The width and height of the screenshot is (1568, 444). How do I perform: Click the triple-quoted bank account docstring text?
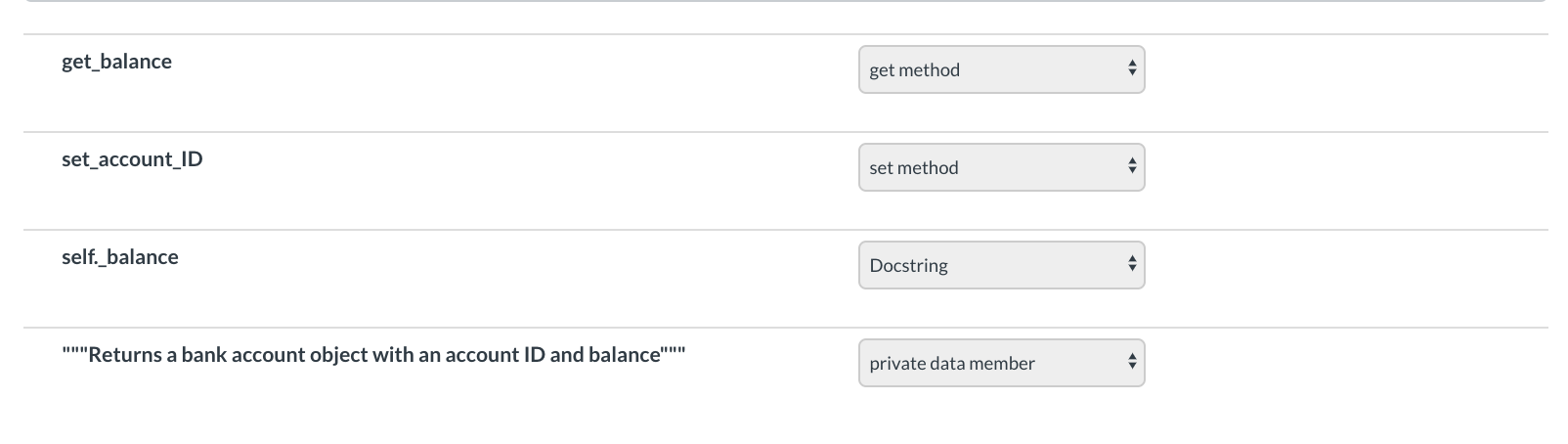pos(373,355)
